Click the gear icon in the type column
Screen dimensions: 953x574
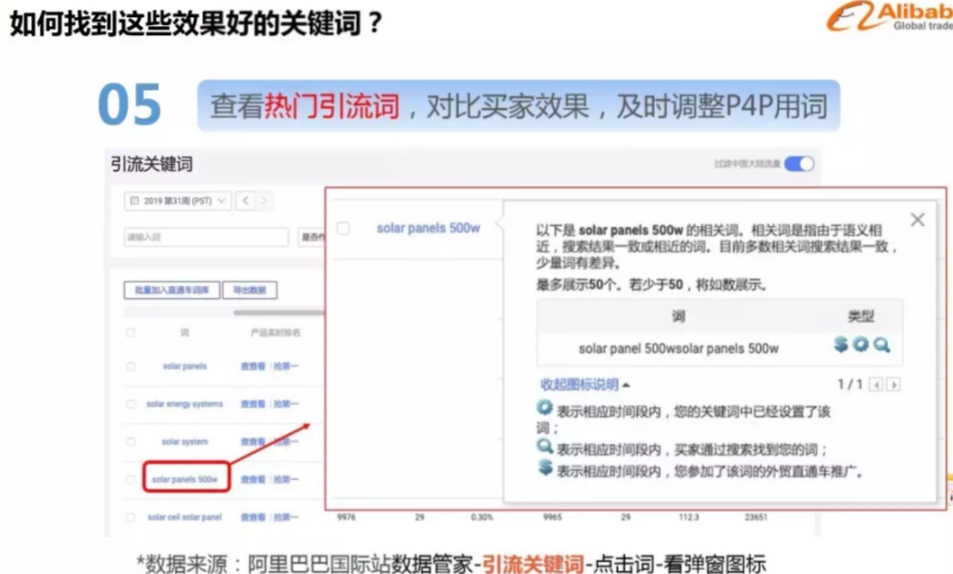click(861, 345)
